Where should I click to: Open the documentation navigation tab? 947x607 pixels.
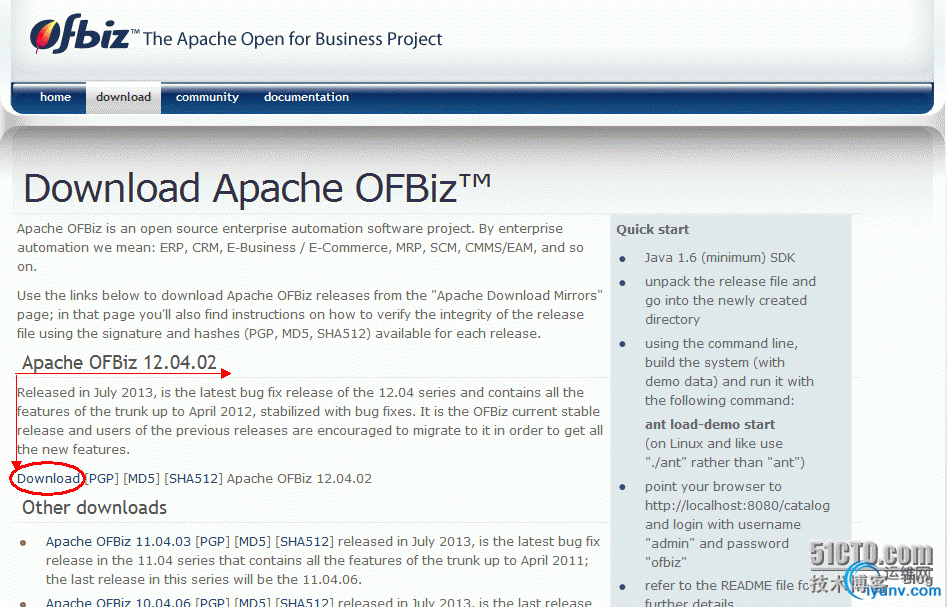pyautogui.click(x=306, y=97)
